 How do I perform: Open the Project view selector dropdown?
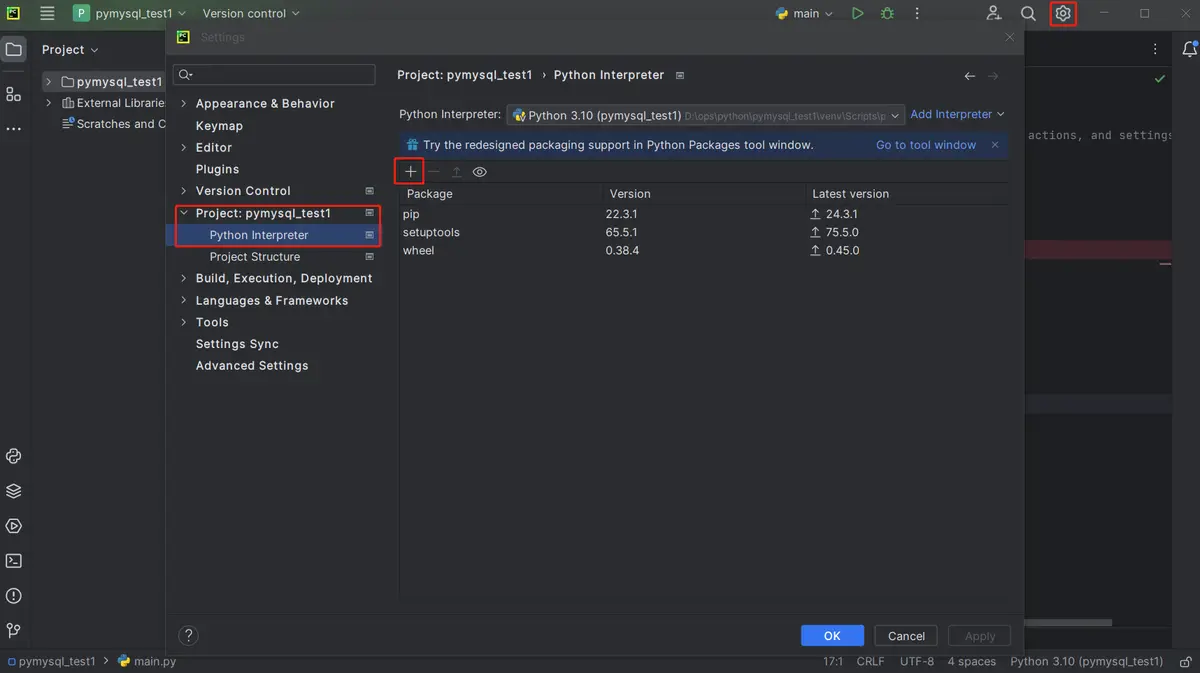coord(70,50)
